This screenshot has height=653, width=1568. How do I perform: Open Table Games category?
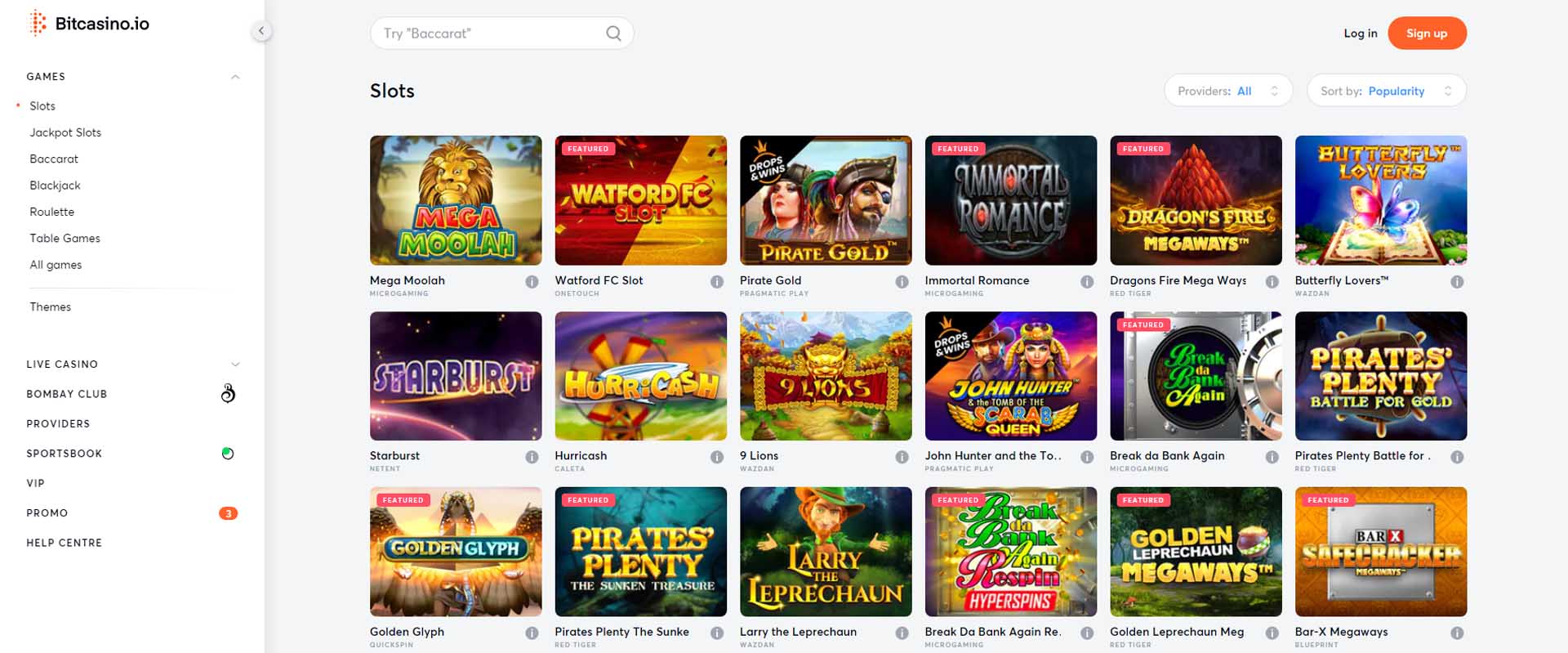(x=65, y=239)
